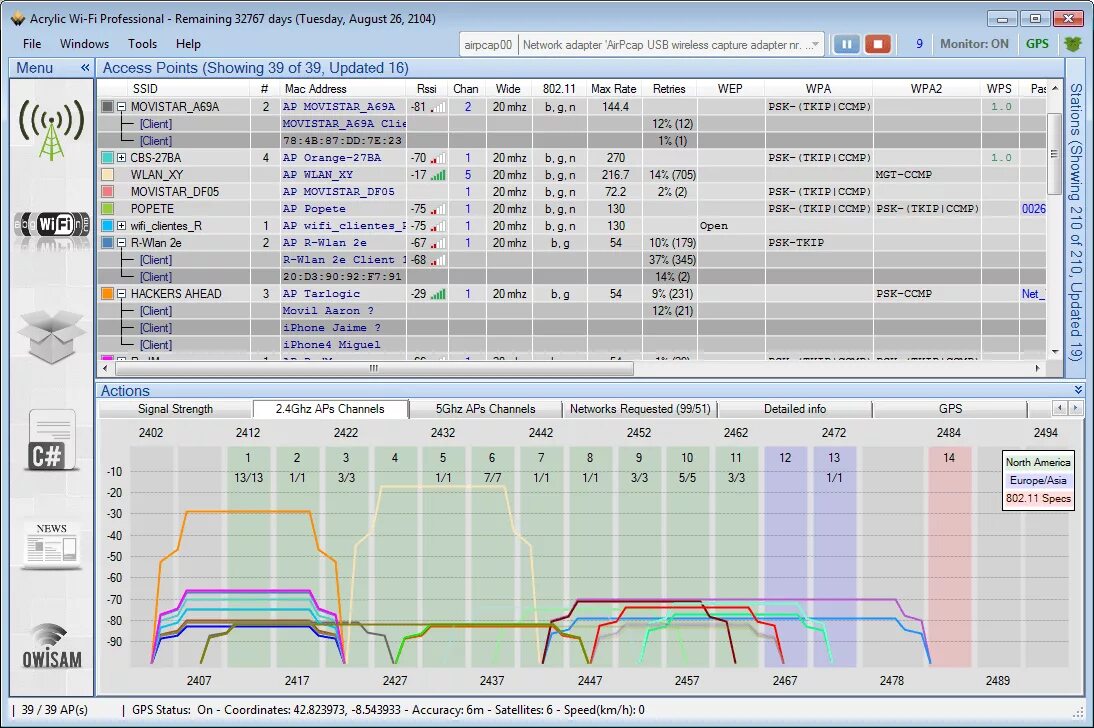The height and width of the screenshot is (728, 1094).
Task: Click the green bug icon at top right
Action: pyautogui.click(x=1072, y=44)
